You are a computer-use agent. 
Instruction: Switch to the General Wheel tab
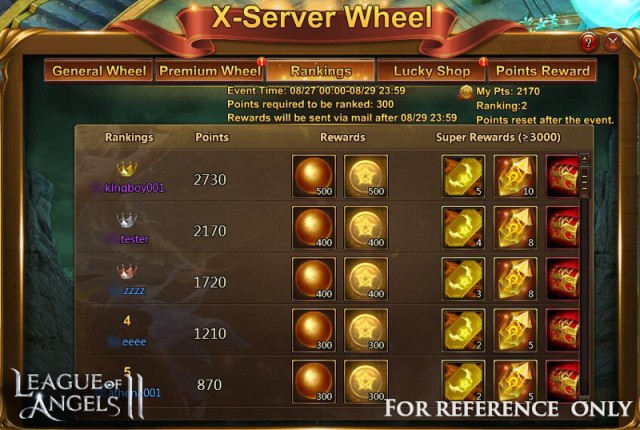point(99,71)
